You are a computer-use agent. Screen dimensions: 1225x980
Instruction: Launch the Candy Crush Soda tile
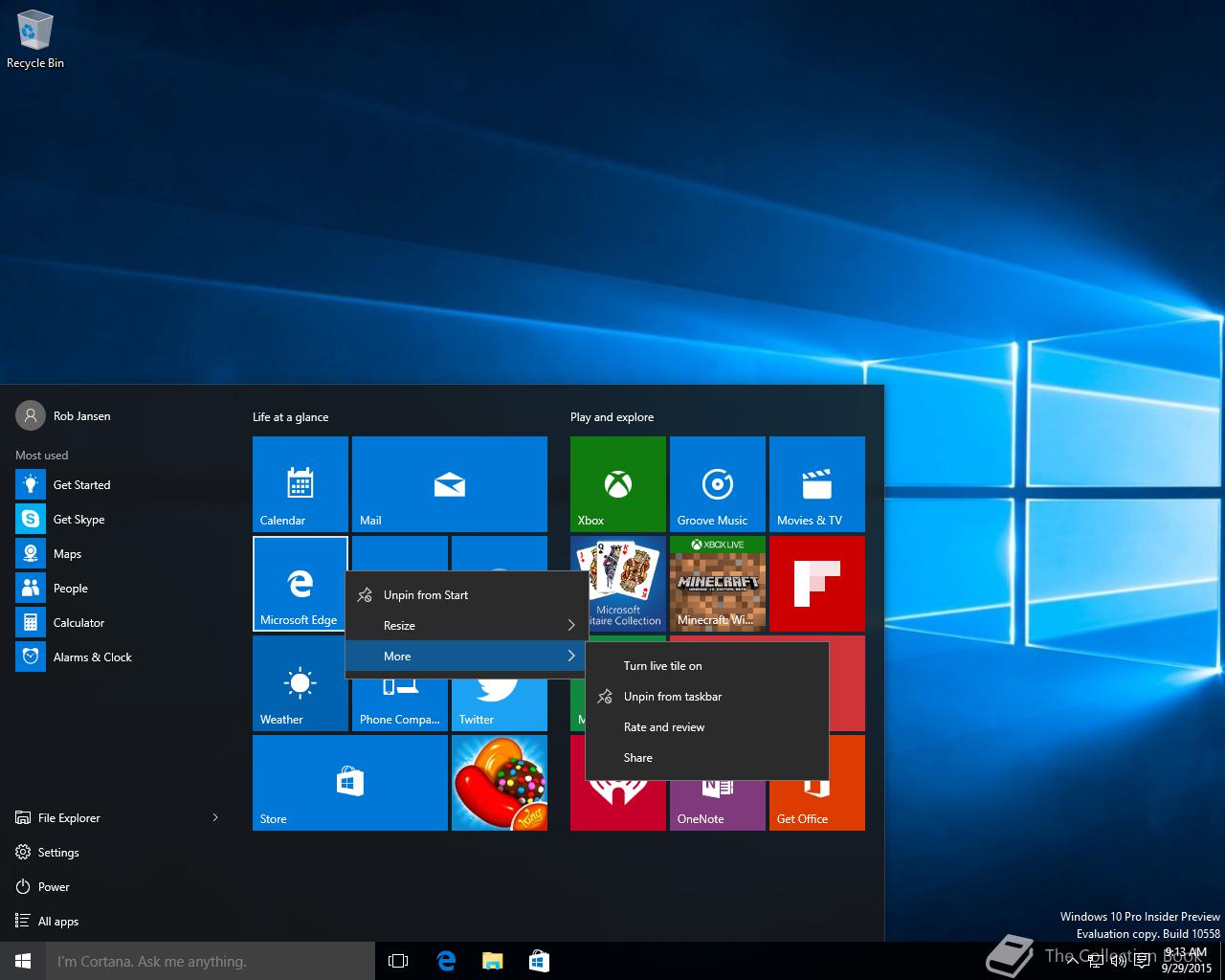click(500, 783)
